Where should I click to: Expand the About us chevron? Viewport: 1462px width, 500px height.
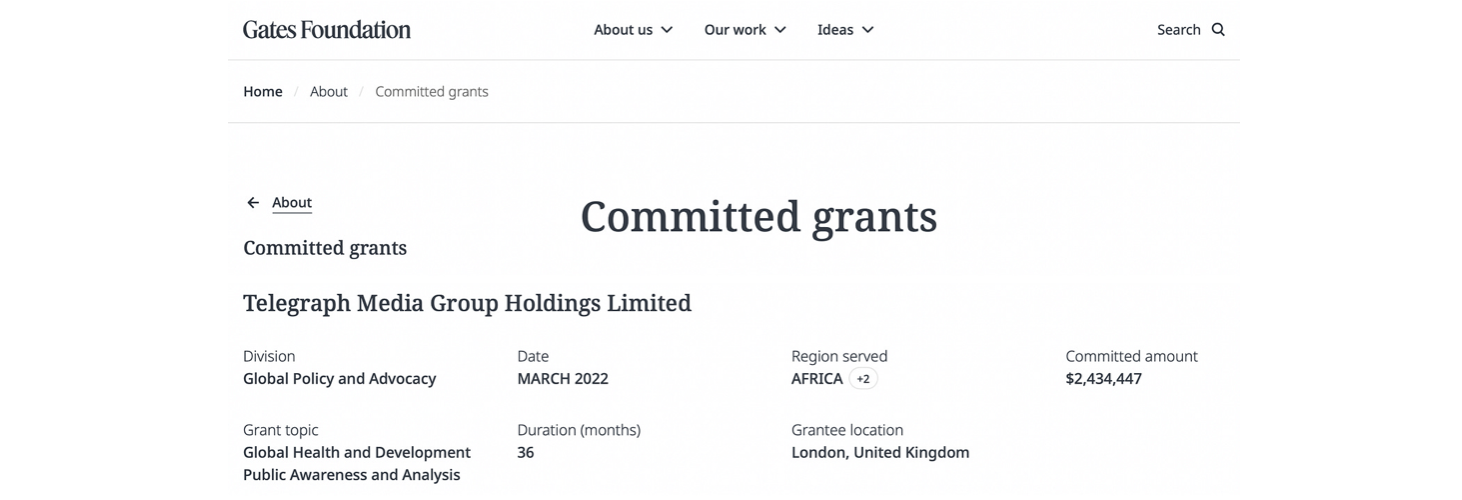[667, 30]
